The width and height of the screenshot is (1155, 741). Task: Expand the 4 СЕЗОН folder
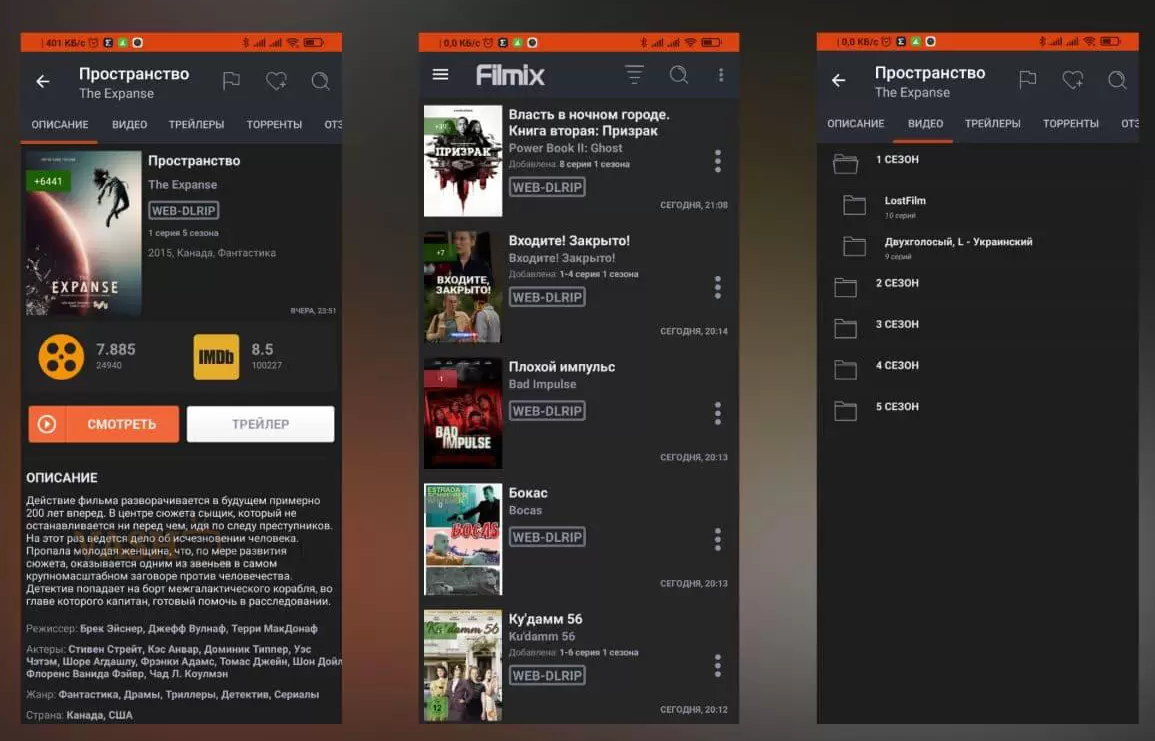[846, 370]
